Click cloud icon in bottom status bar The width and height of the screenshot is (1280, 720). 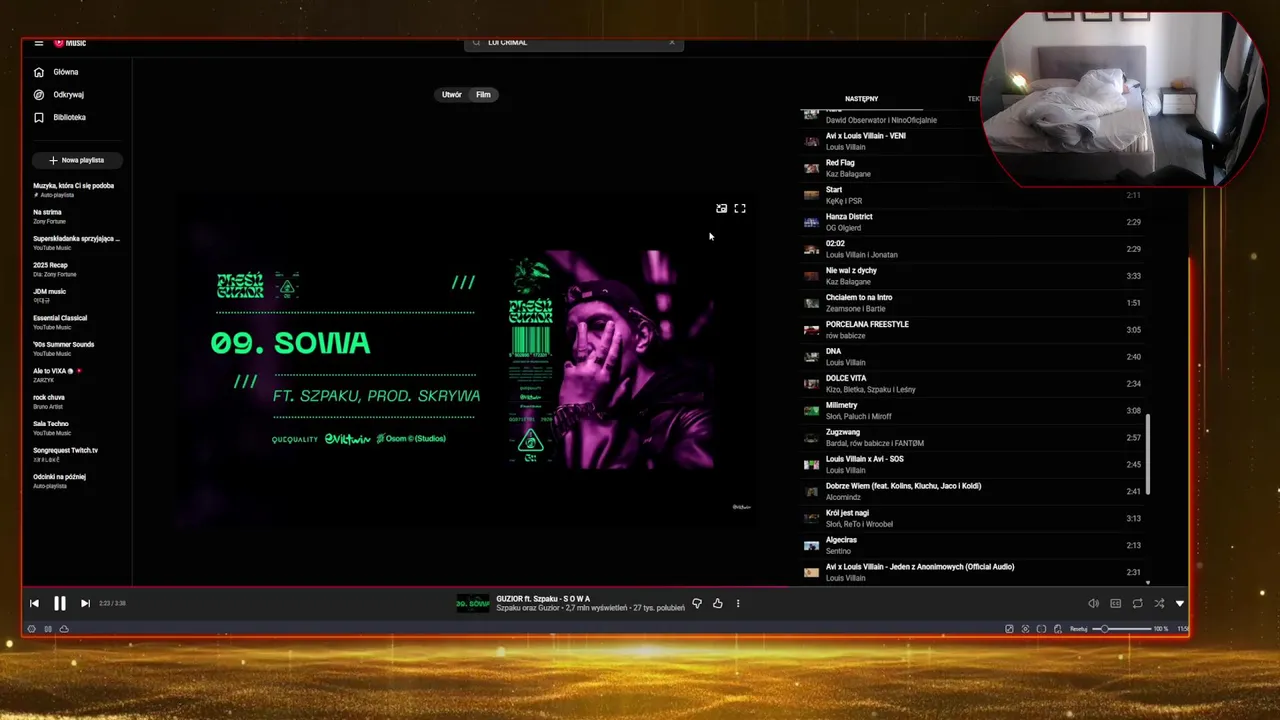click(64, 629)
